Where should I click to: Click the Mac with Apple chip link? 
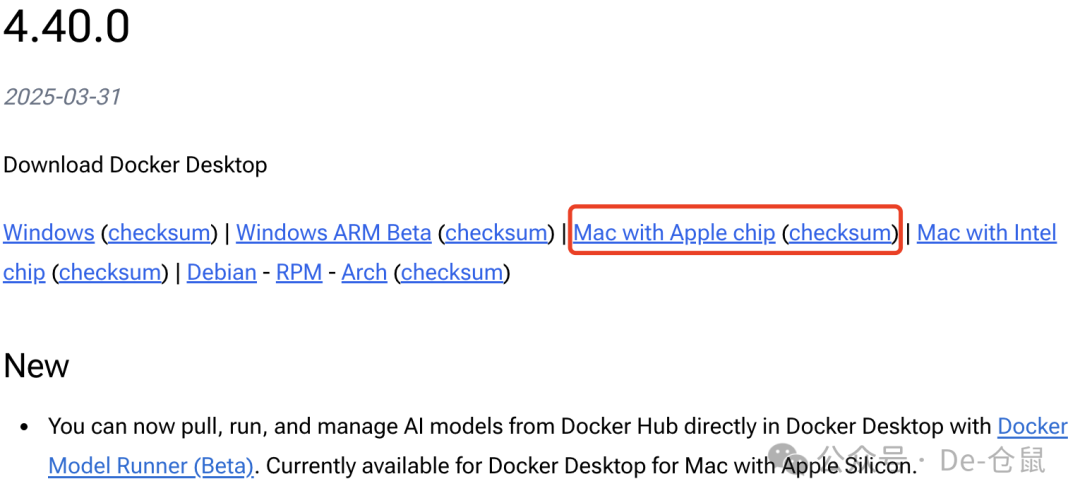(674, 233)
